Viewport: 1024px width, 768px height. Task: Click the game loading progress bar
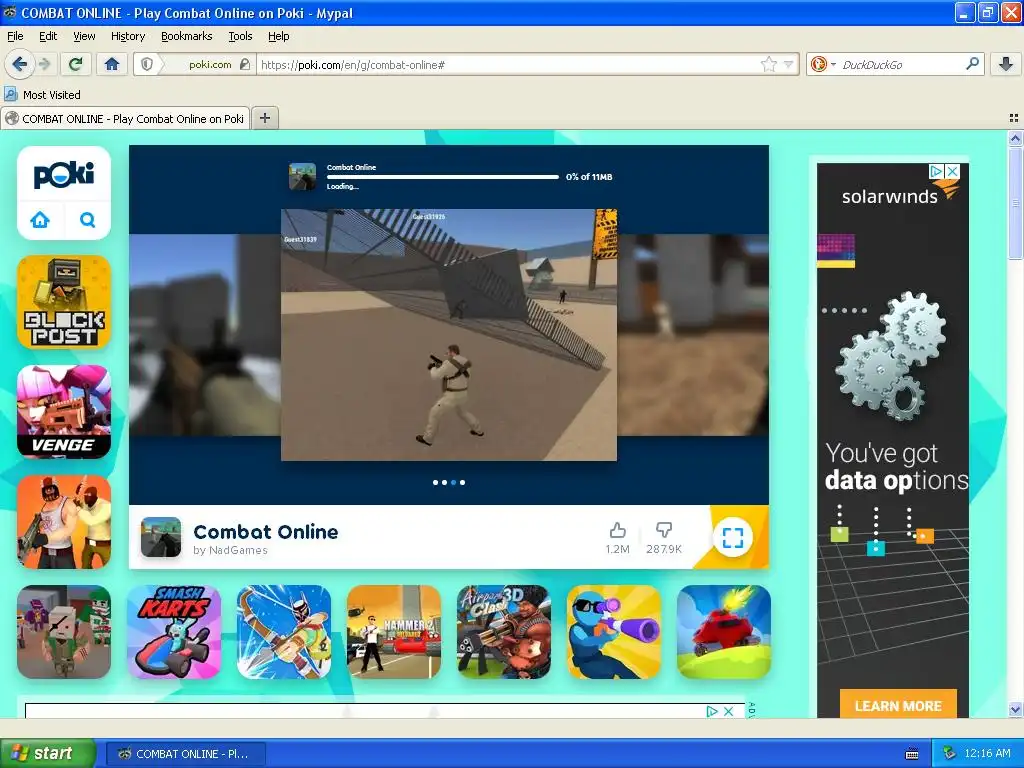click(443, 176)
